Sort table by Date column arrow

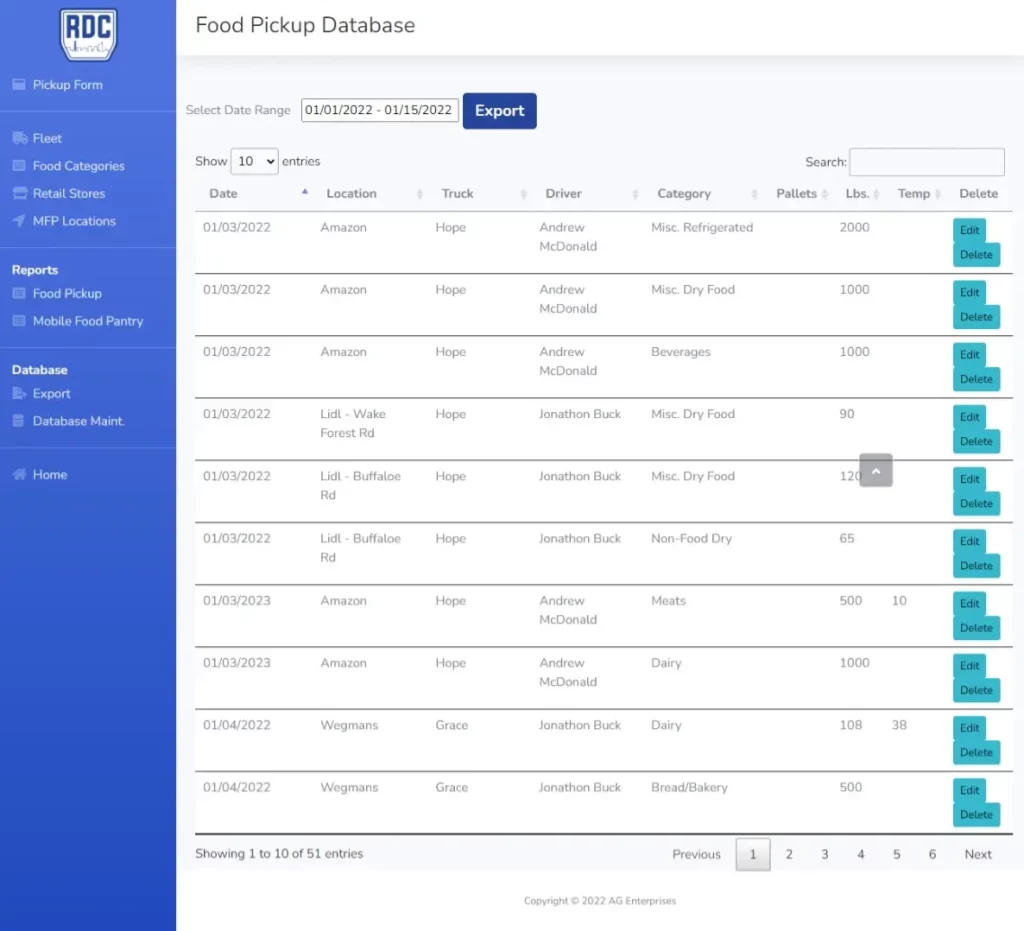point(304,192)
